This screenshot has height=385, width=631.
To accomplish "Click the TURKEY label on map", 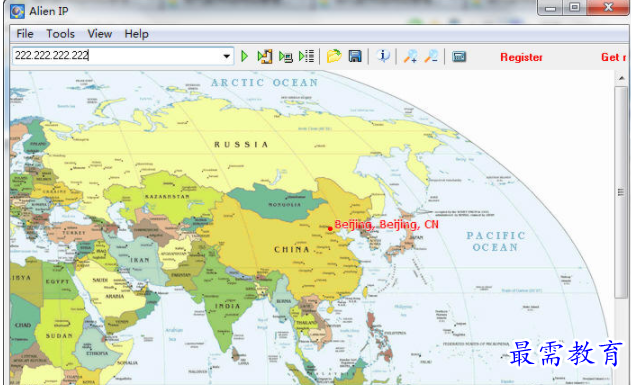I will point(74,233).
